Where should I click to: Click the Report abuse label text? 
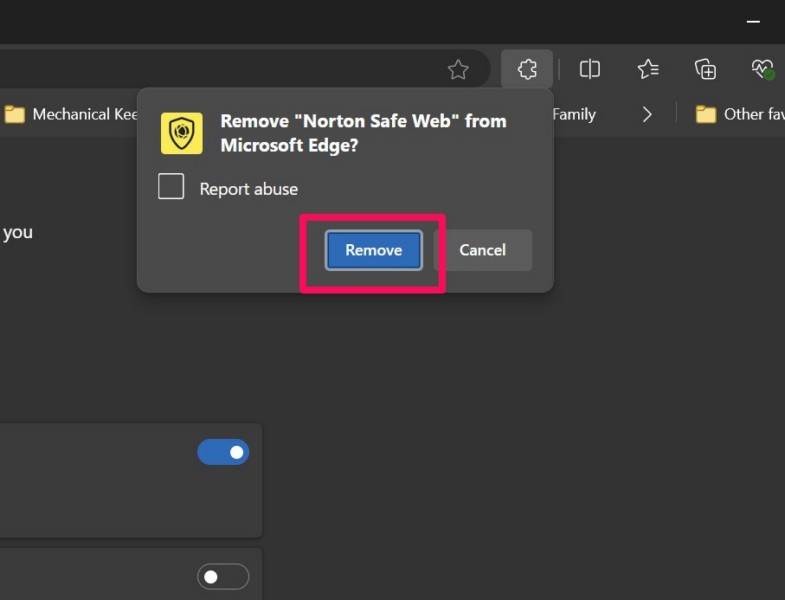[248, 189]
